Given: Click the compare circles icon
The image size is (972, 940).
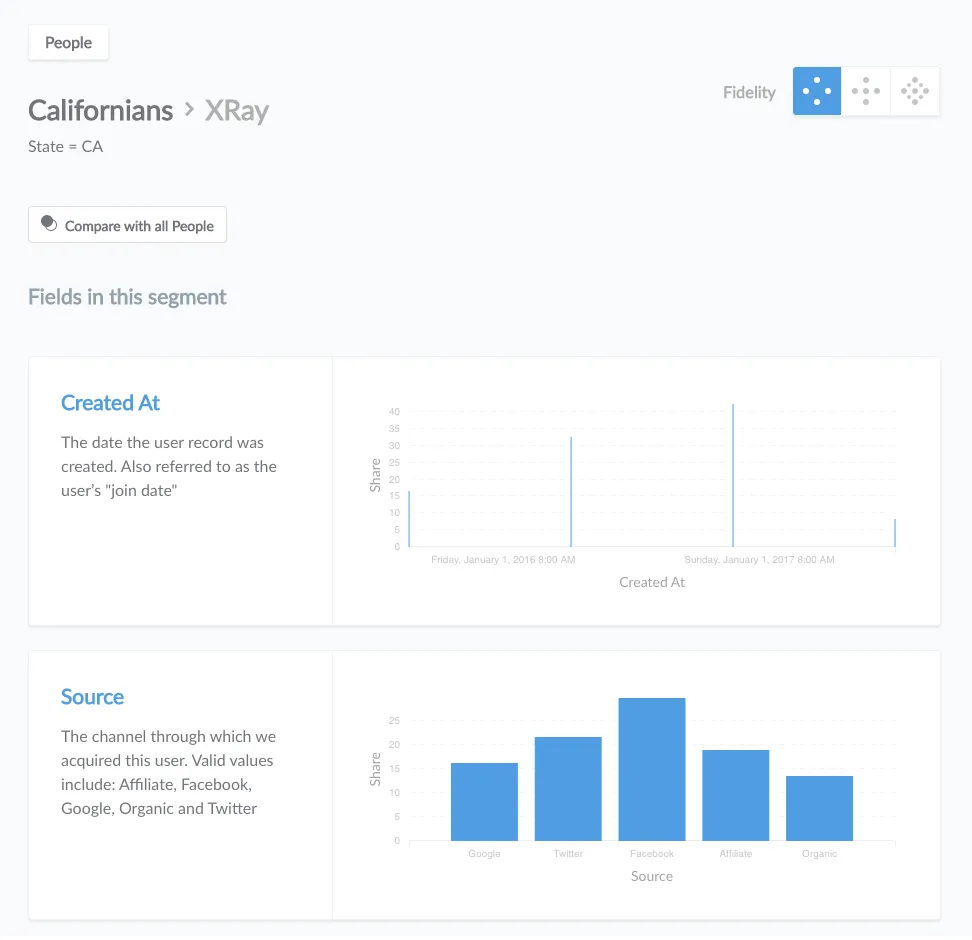Looking at the screenshot, I should pos(49,223).
